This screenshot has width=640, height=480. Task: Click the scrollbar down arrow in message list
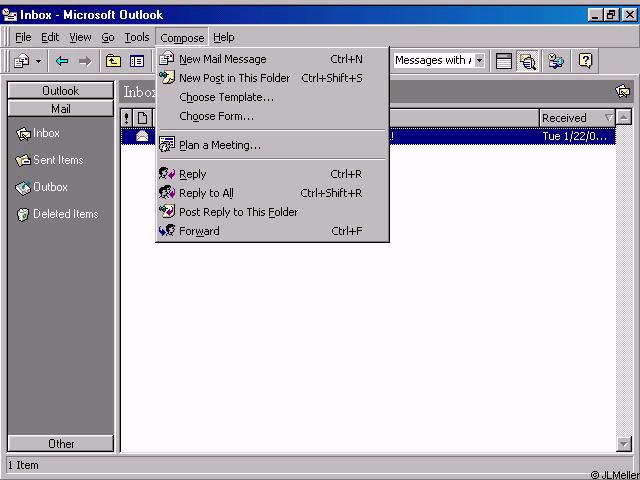[624, 444]
